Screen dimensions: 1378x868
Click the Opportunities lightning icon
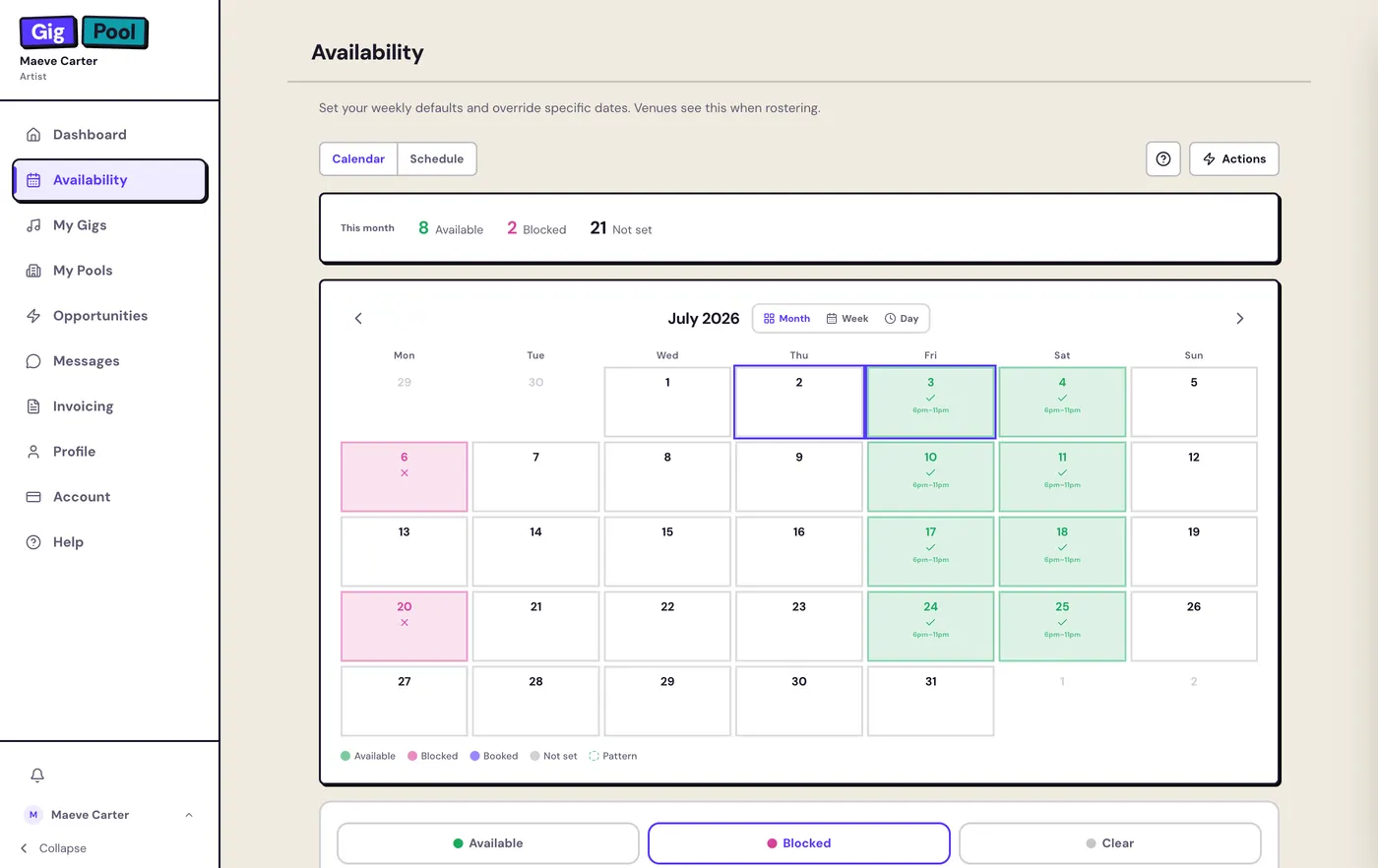[x=33, y=316]
